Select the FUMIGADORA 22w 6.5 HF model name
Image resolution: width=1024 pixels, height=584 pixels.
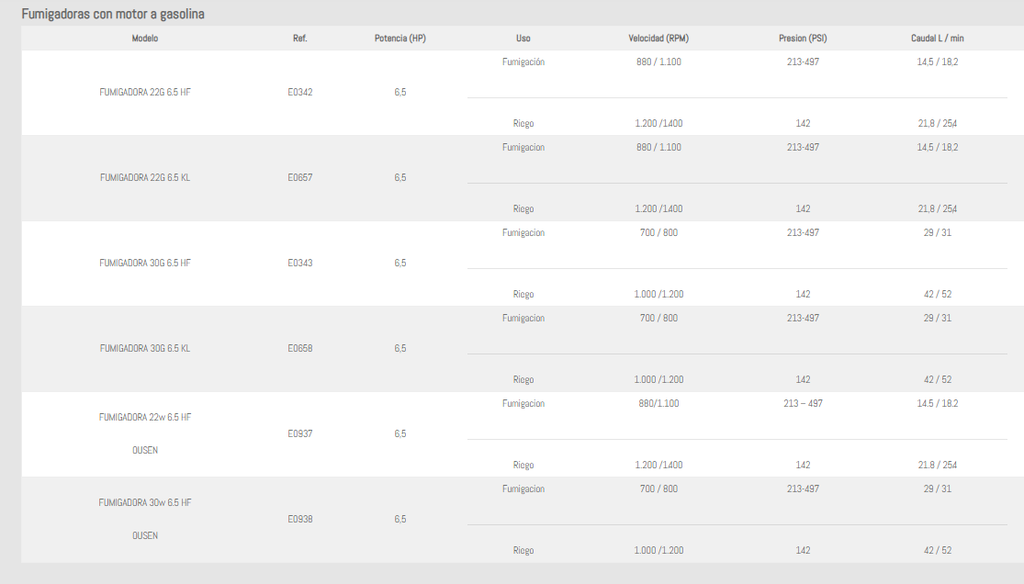click(x=145, y=417)
